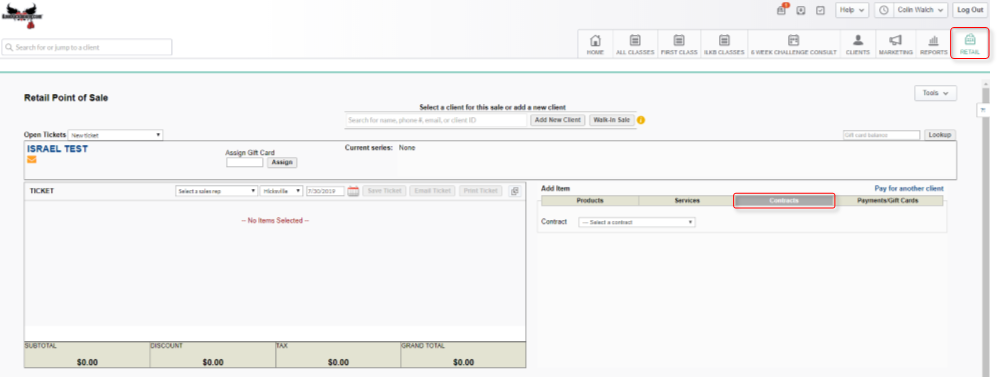This screenshot has height=378, width=999.
Task: Focus the search or jump to client field
Action: pos(87,47)
